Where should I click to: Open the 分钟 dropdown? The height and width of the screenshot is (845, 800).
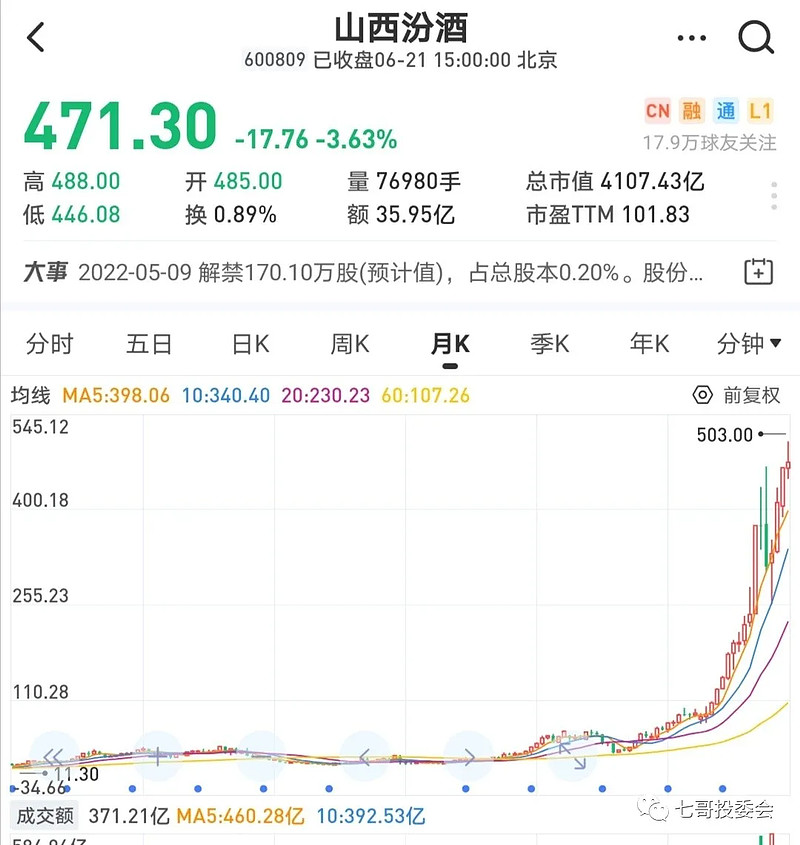pos(749,344)
